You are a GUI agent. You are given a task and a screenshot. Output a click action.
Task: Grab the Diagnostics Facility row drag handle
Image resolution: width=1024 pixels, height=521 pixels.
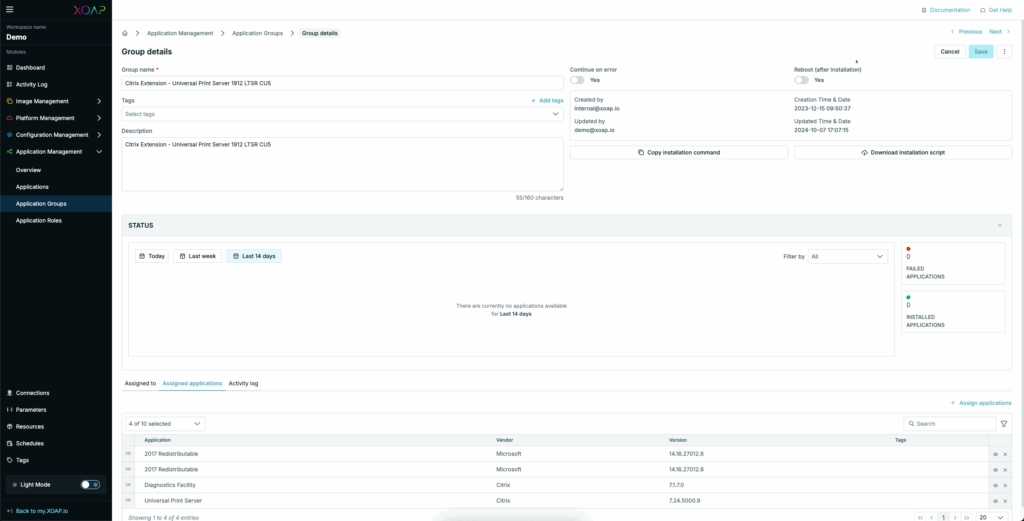coord(128,485)
